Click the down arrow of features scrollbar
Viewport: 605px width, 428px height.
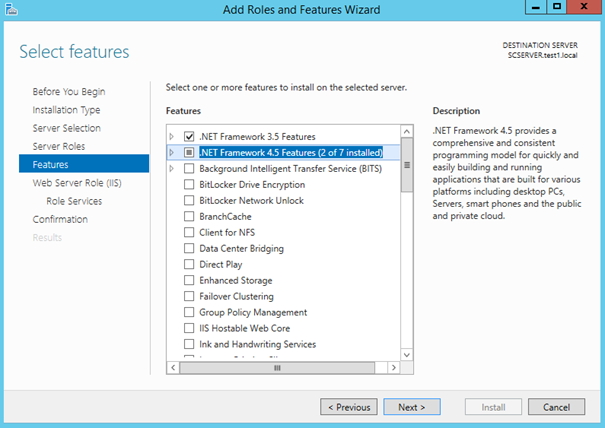tap(407, 355)
